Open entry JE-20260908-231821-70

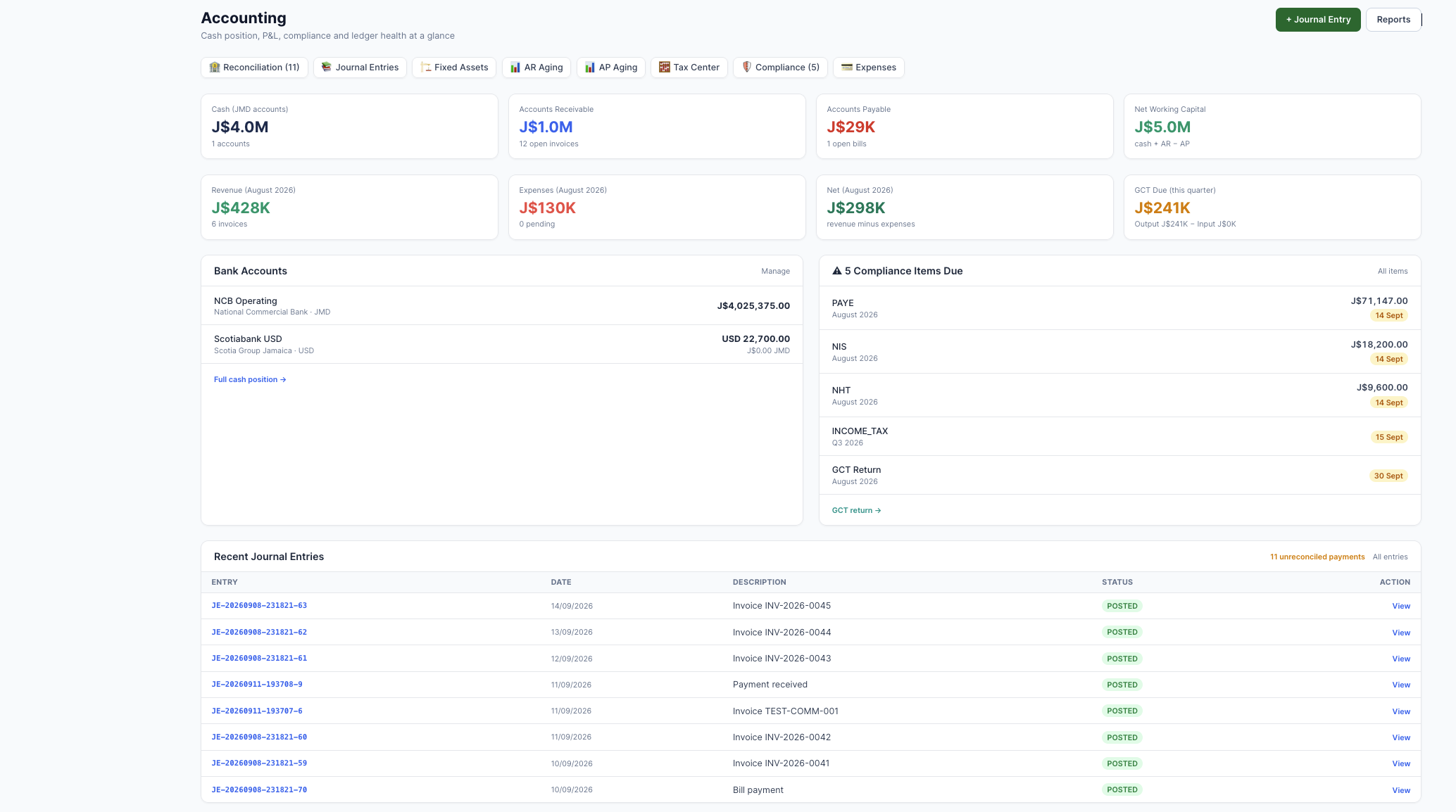pyautogui.click(x=259, y=790)
